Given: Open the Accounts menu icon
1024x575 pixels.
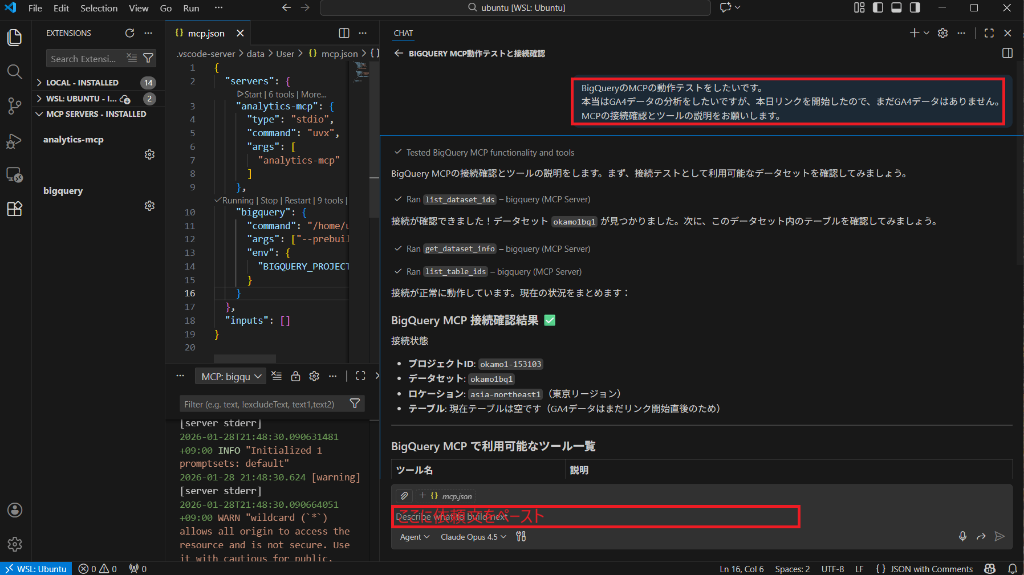Looking at the screenshot, I should tap(14, 510).
